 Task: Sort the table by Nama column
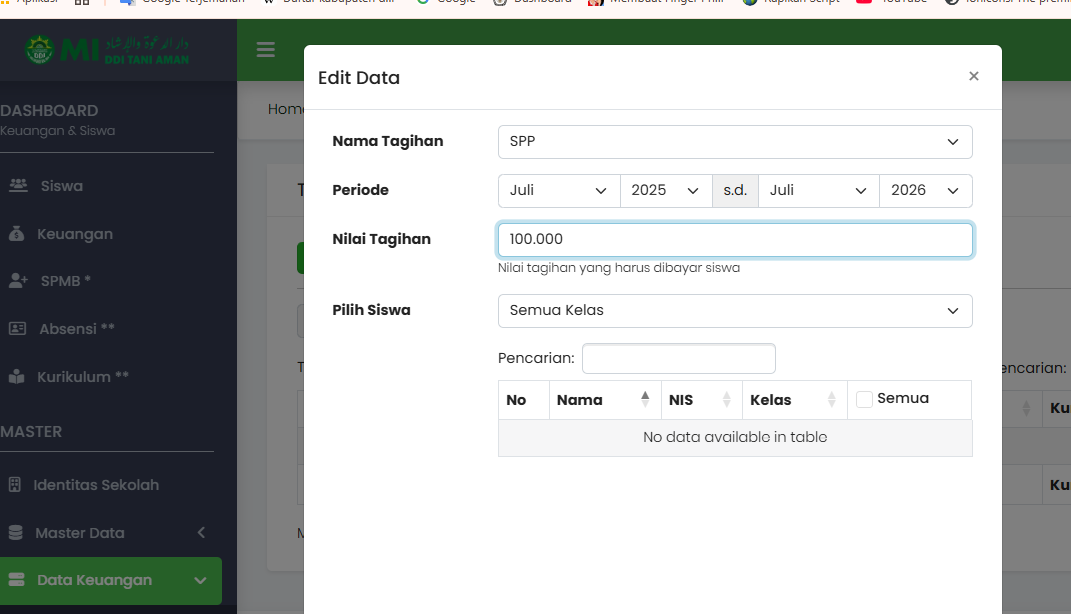pyautogui.click(x=603, y=400)
